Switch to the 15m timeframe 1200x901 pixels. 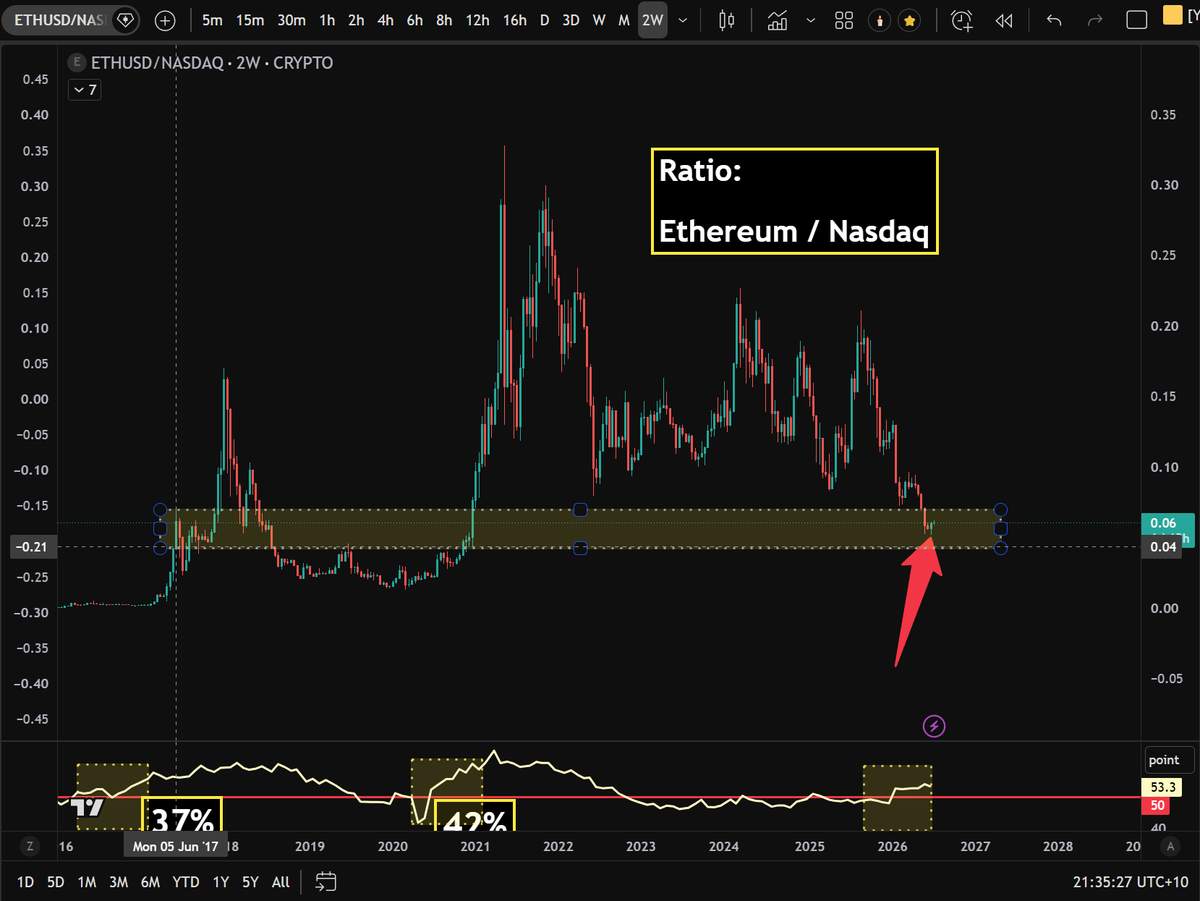pyautogui.click(x=250, y=20)
